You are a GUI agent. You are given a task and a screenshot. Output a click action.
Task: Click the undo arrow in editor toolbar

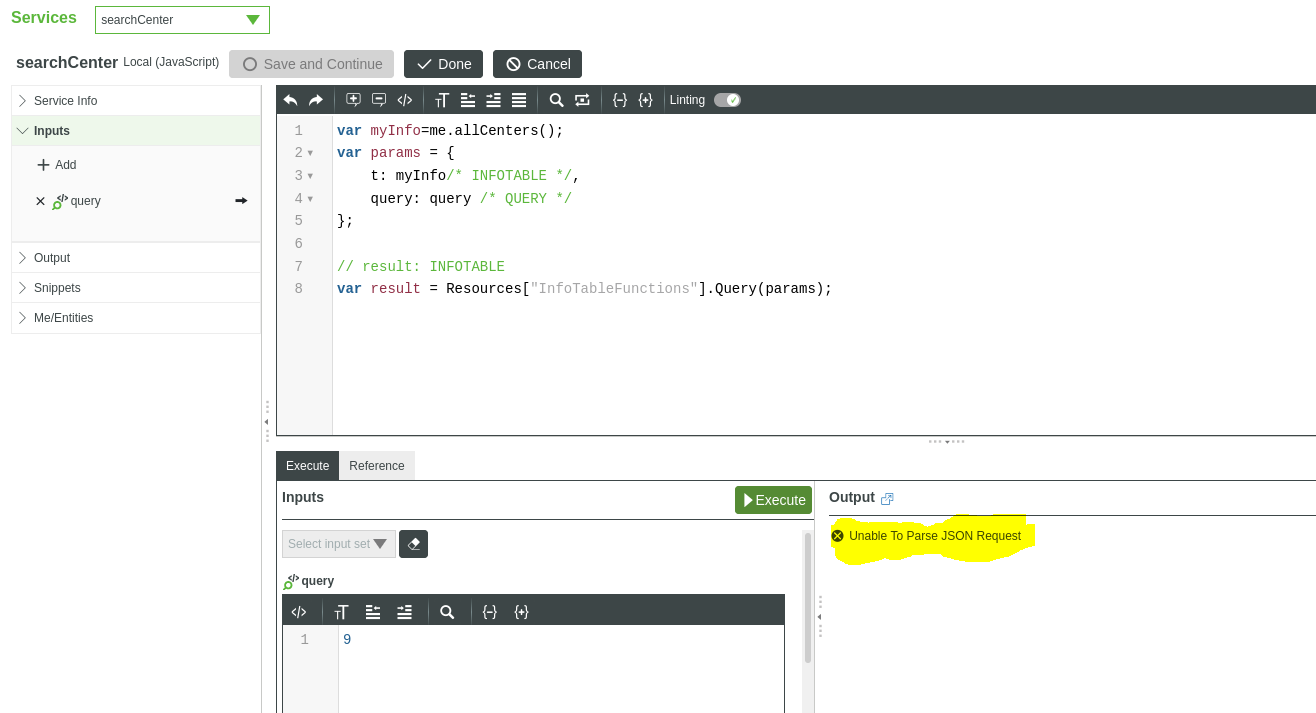[290, 100]
